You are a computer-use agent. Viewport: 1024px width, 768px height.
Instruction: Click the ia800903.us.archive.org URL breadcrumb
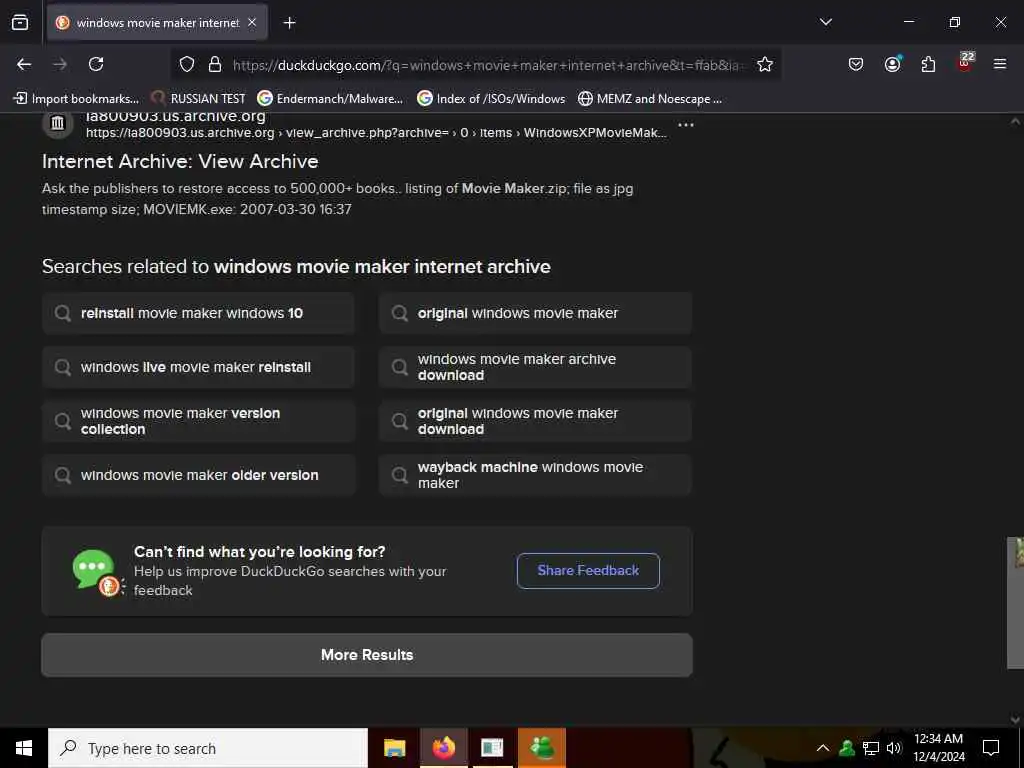376,133
